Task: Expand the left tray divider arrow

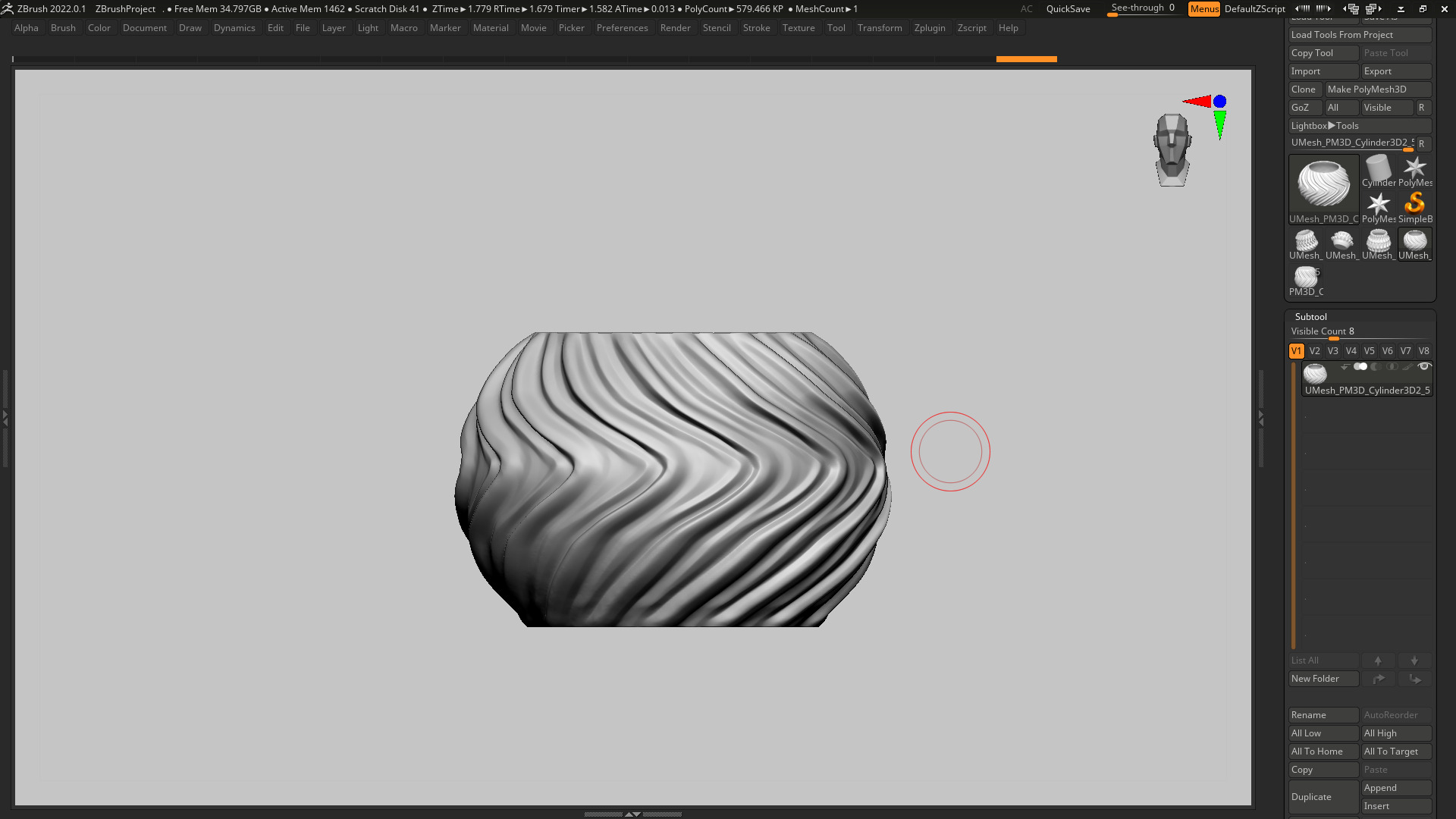Action: [5, 417]
